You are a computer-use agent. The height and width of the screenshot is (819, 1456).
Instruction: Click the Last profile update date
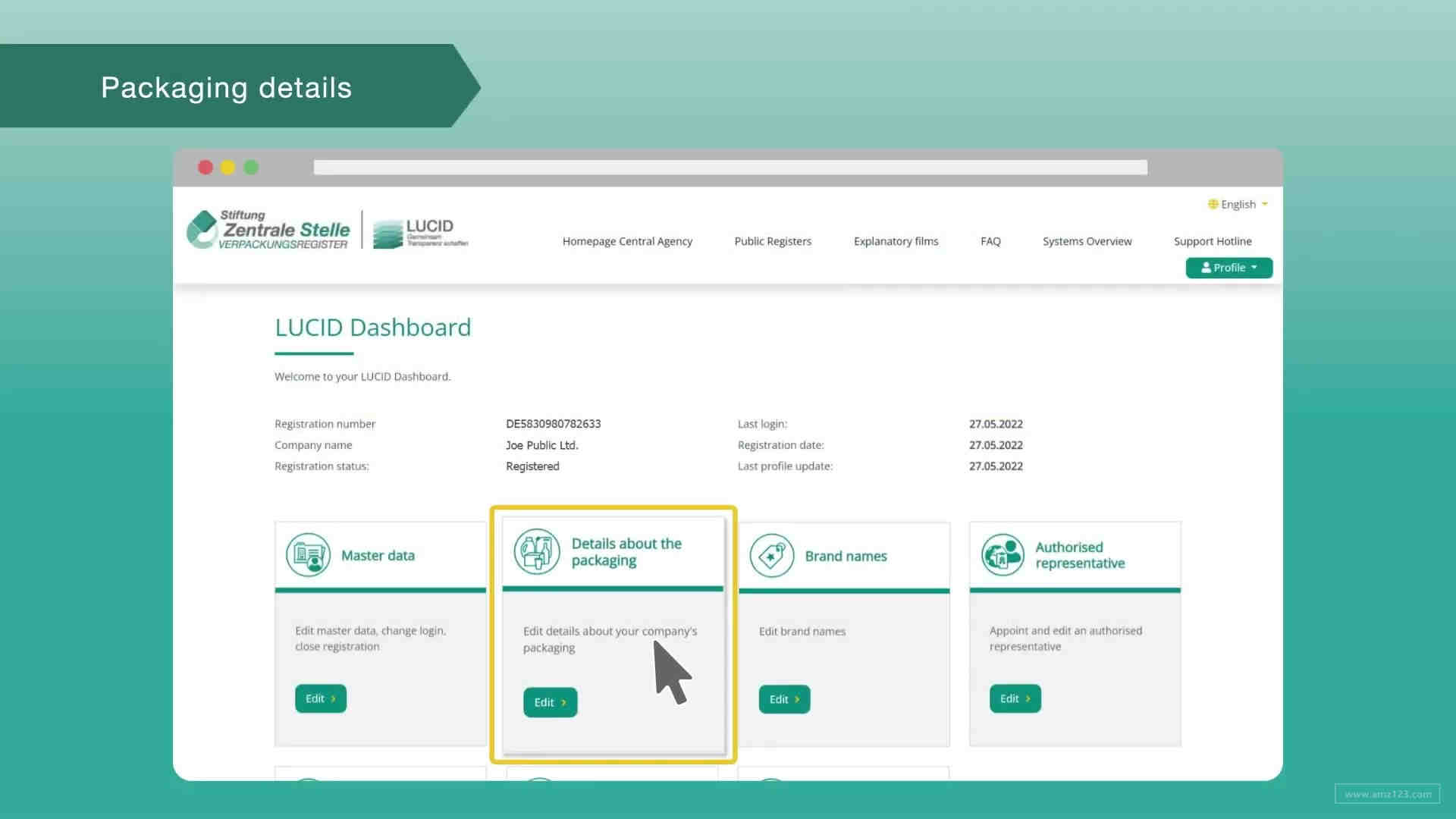point(996,466)
